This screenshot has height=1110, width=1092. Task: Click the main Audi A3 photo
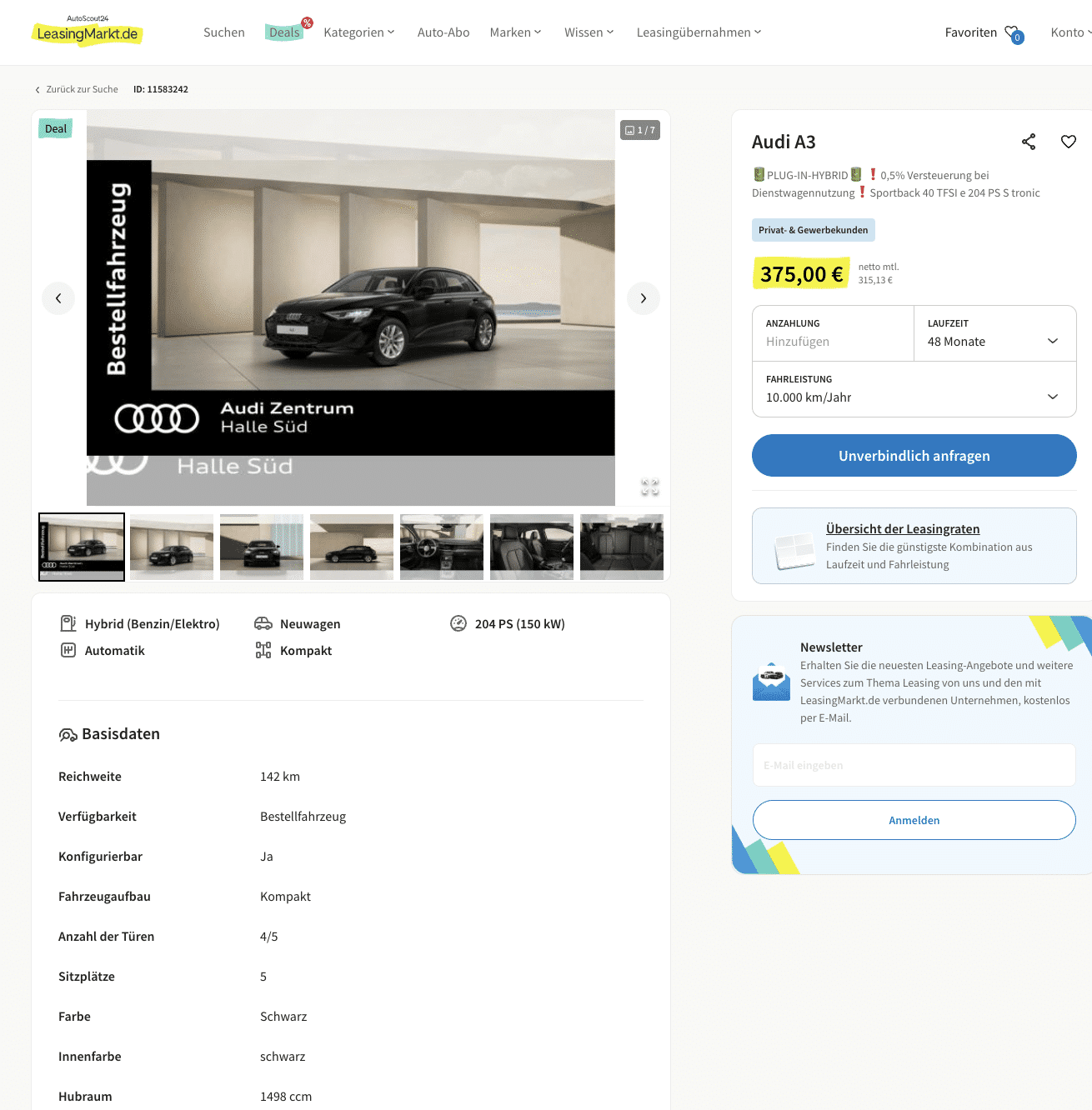351,307
